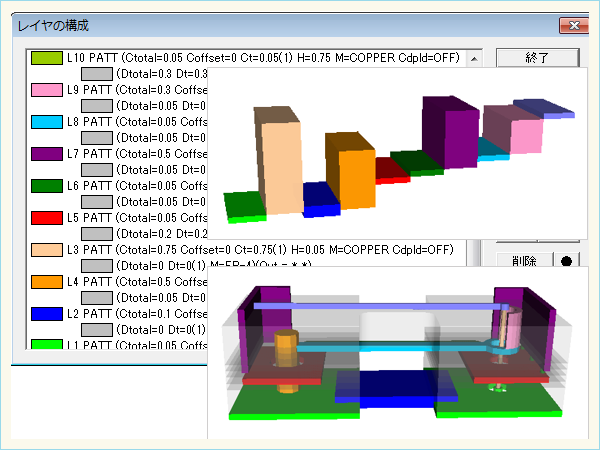Click the bright green L1 layer swatch

(46, 345)
